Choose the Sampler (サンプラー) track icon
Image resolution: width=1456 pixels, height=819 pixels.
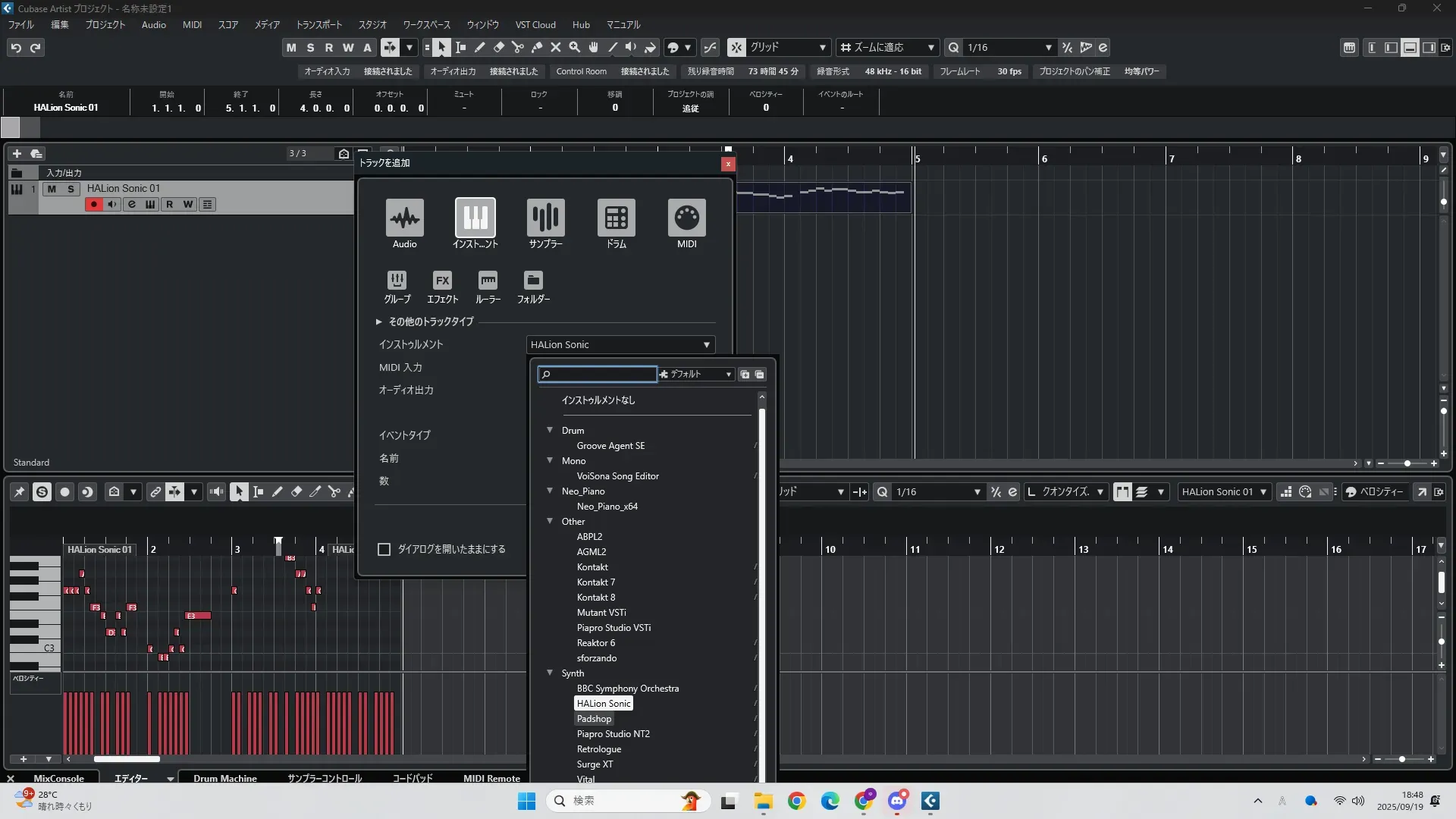545,218
